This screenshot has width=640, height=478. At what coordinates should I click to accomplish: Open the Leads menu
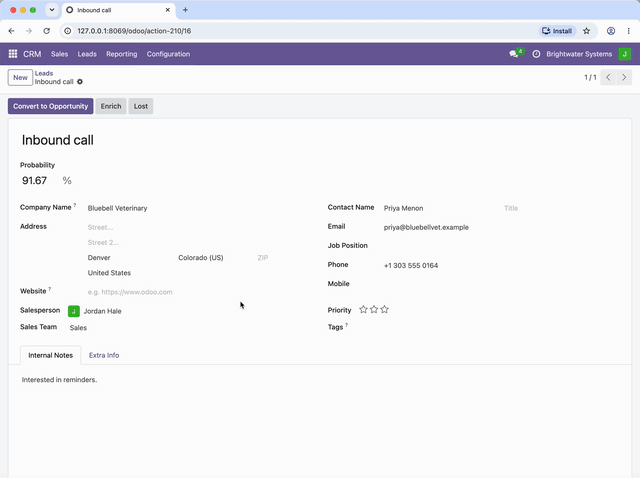coord(87,54)
